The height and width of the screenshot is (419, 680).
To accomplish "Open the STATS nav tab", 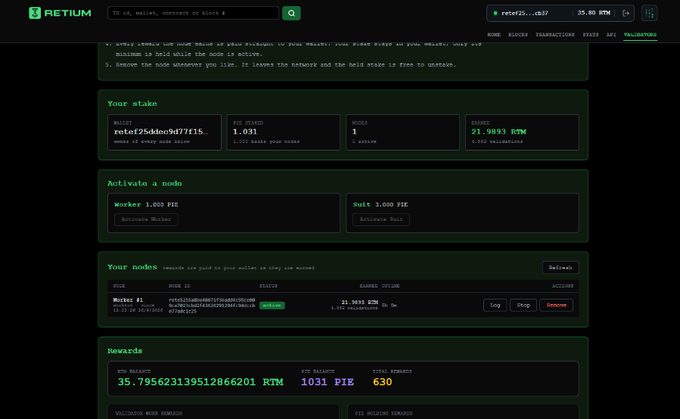I will pos(590,35).
